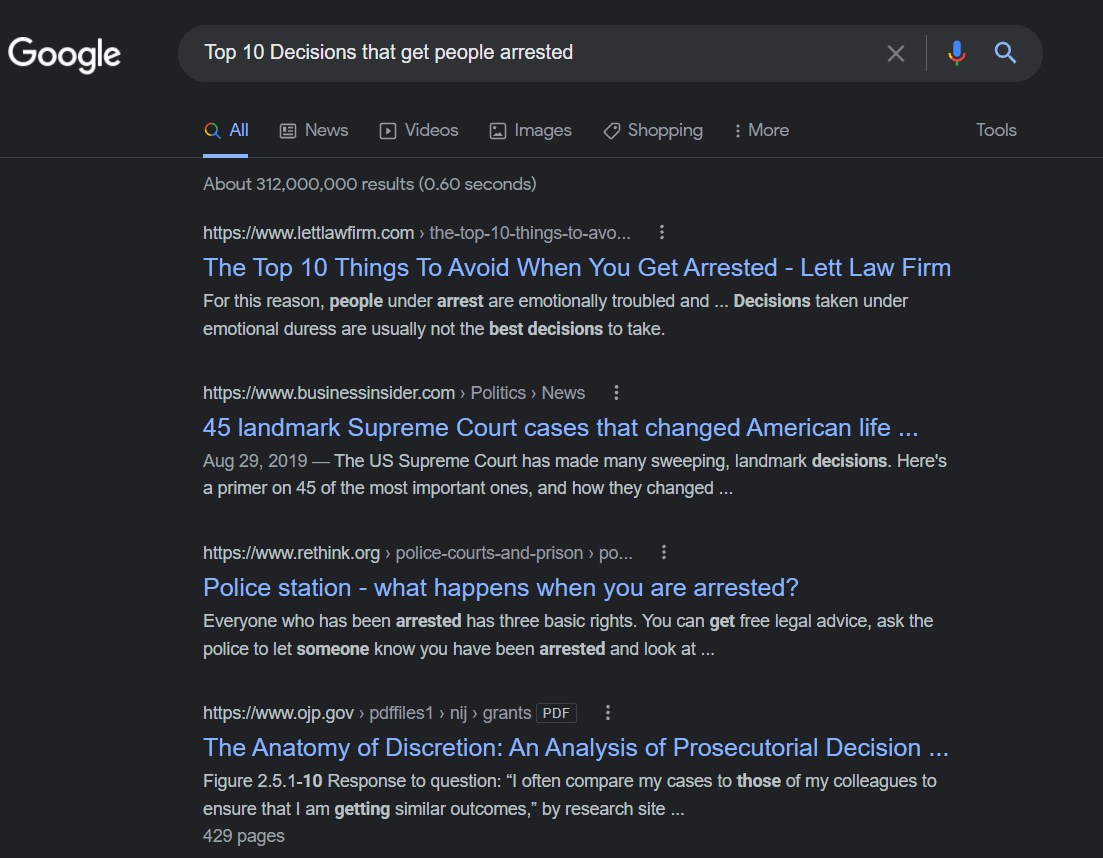Click inside the search input field
Screen dimensions: 1103x858
pyautogui.click(x=520, y=53)
